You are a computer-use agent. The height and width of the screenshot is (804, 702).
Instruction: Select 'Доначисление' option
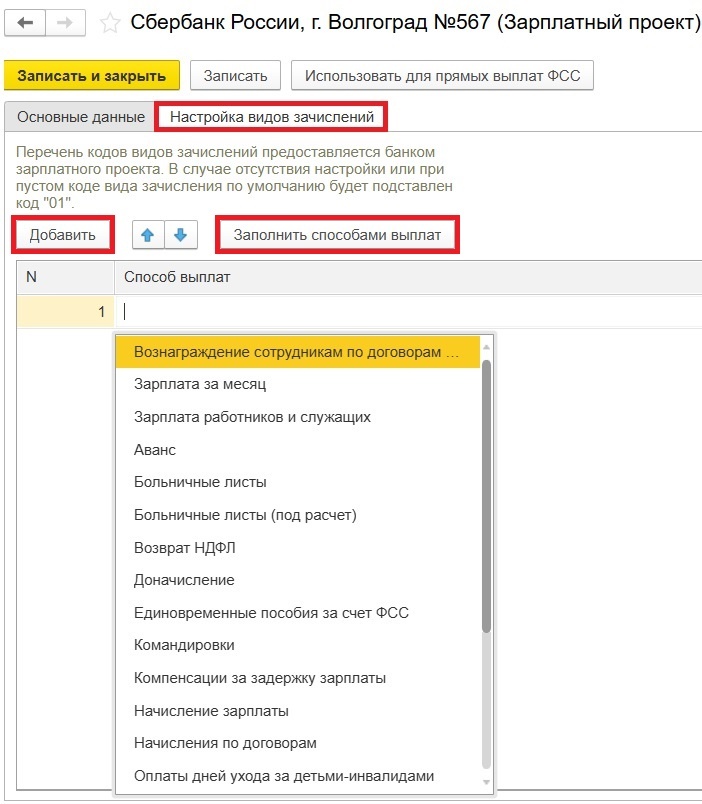297,580
